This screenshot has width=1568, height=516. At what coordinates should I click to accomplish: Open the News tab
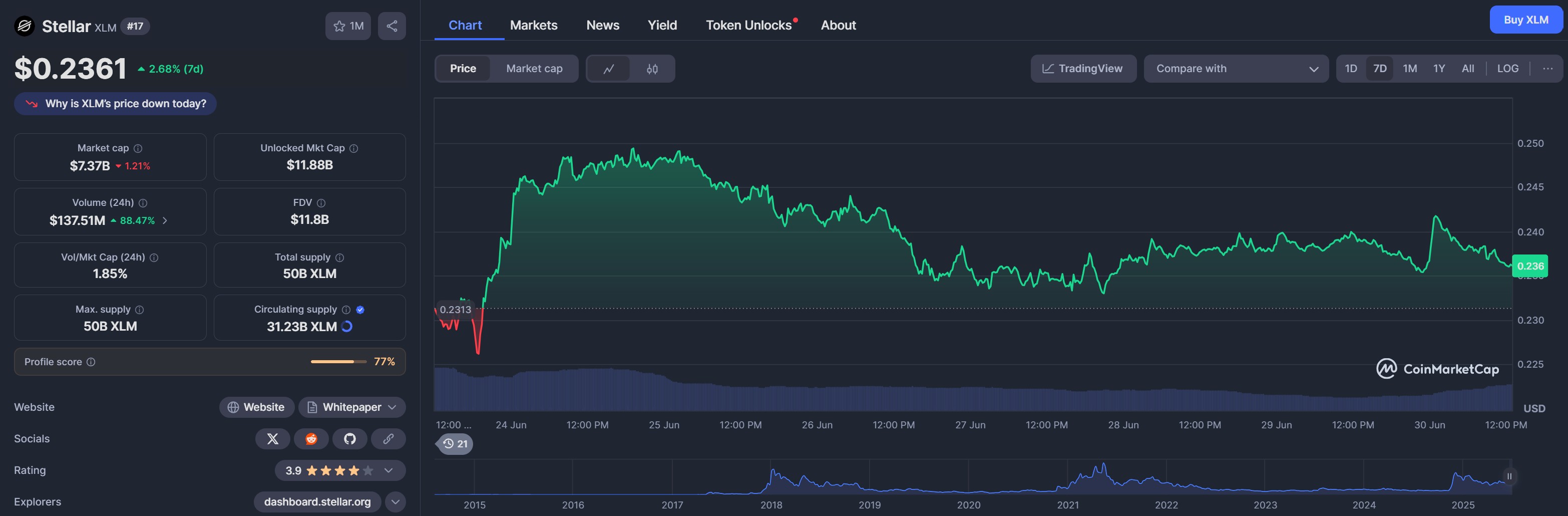603,25
